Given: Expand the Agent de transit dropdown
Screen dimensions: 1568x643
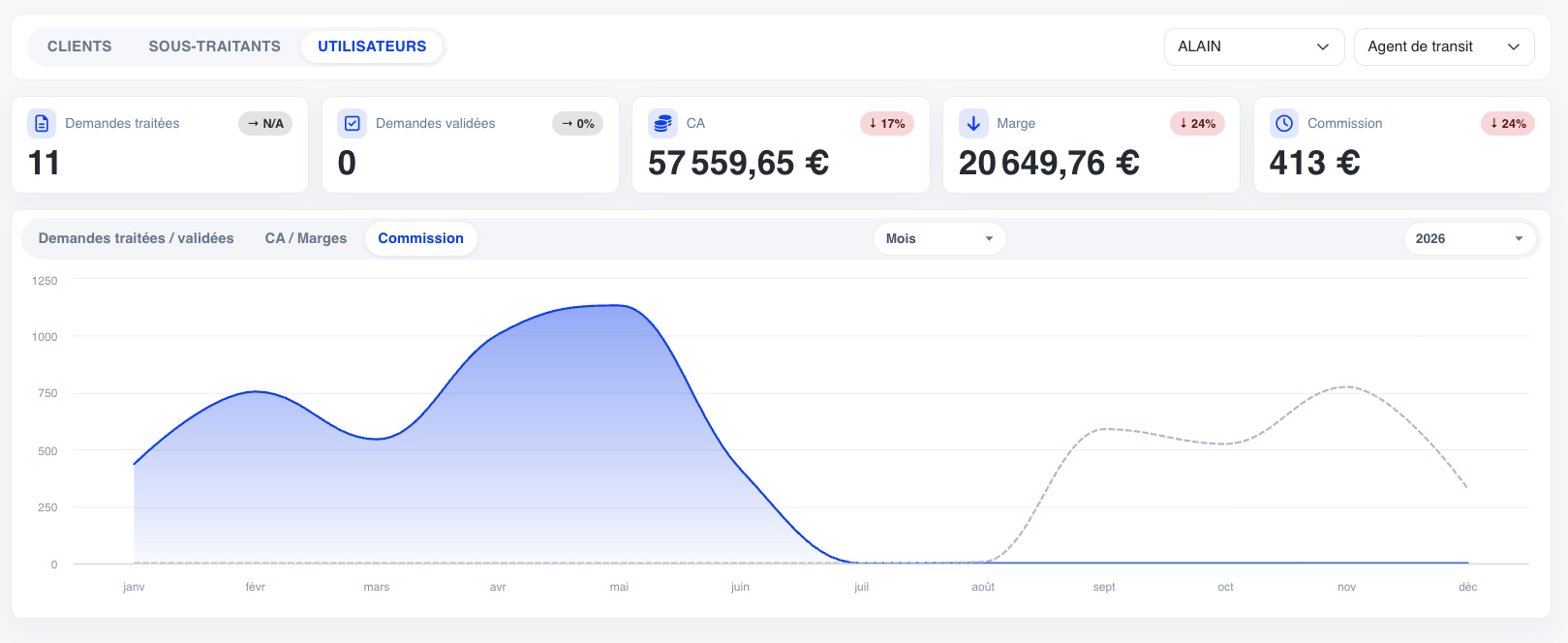Looking at the screenshot, I should click(x=1444, y=46).
